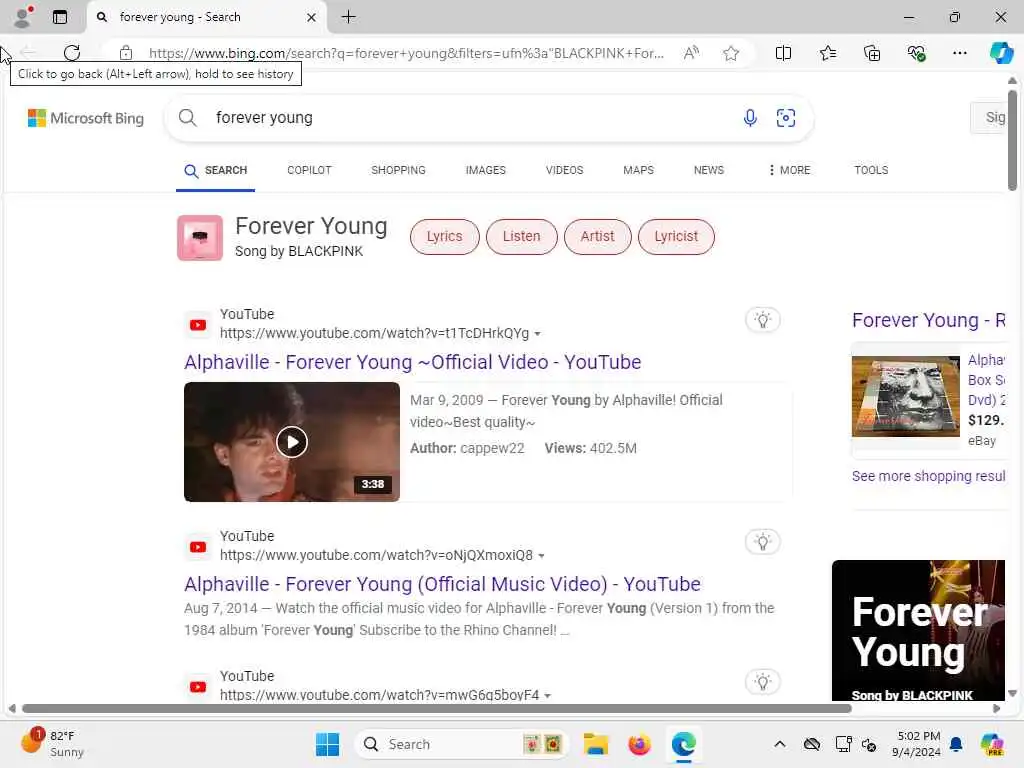This screenshot has width=1024, height=768.
Task: Click the horizontal scrollbar at page bottom
Action: [437, 709]
